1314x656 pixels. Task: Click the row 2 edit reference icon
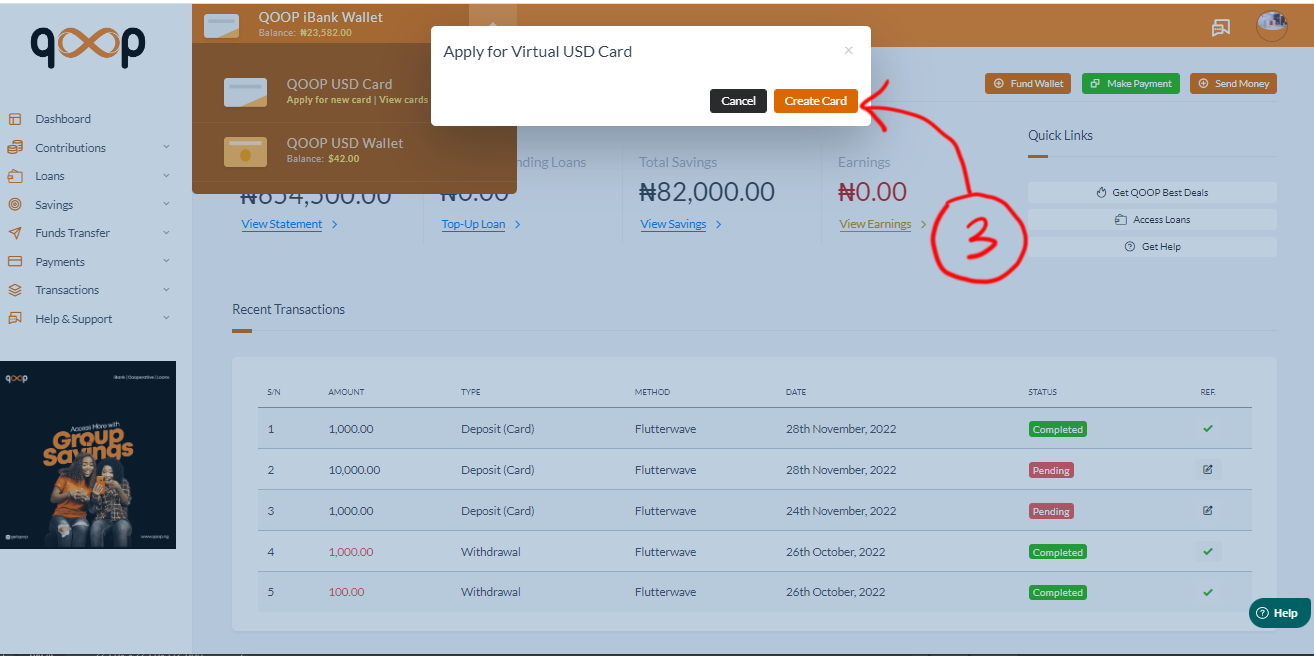click(1208, 469)
